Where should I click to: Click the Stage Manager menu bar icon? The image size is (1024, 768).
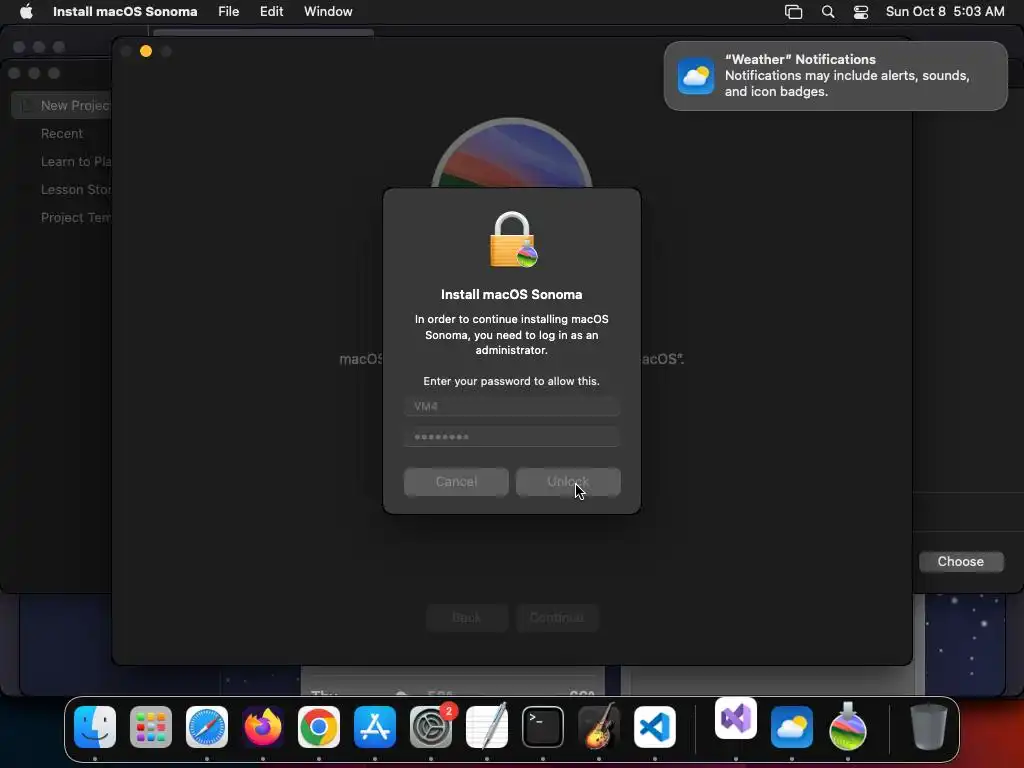(793, 12)
